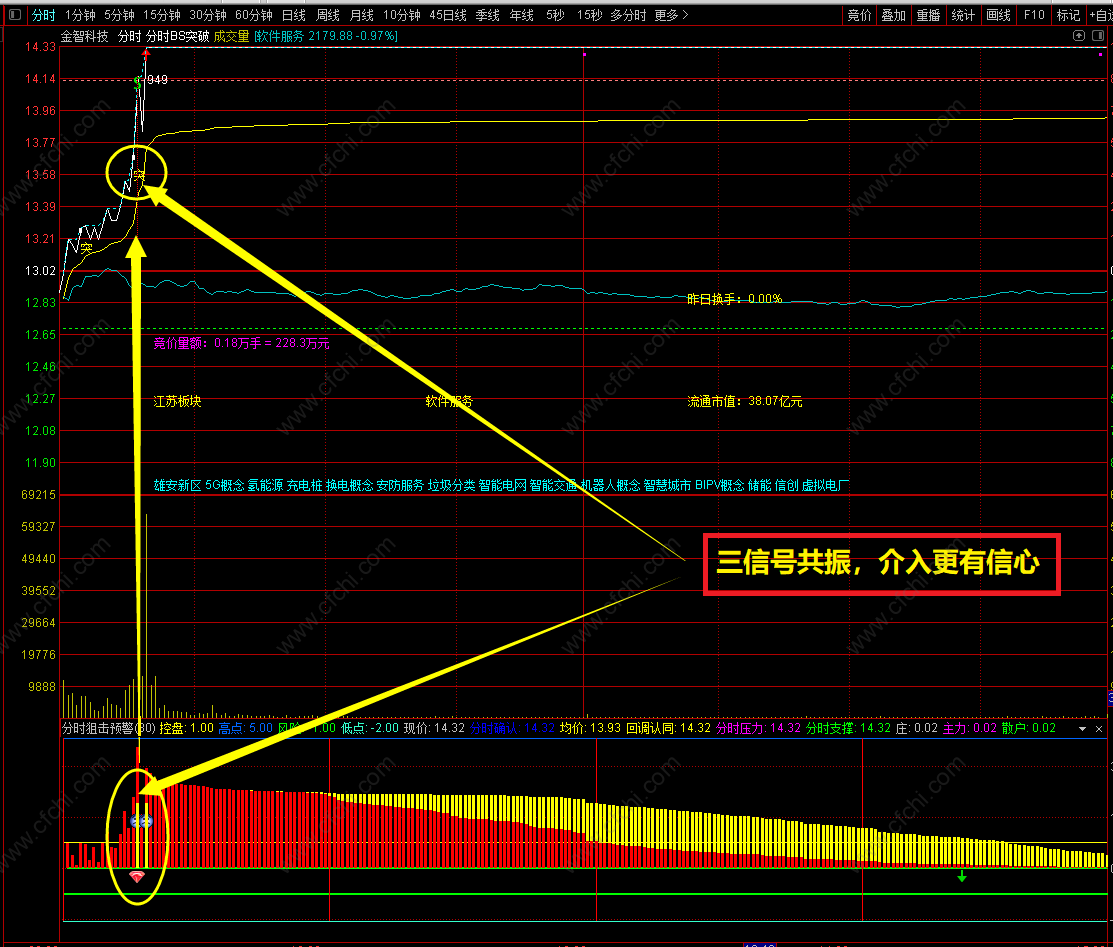Click the 标记 mark button
This screenshot has height=947, width=1113.
1068,15
